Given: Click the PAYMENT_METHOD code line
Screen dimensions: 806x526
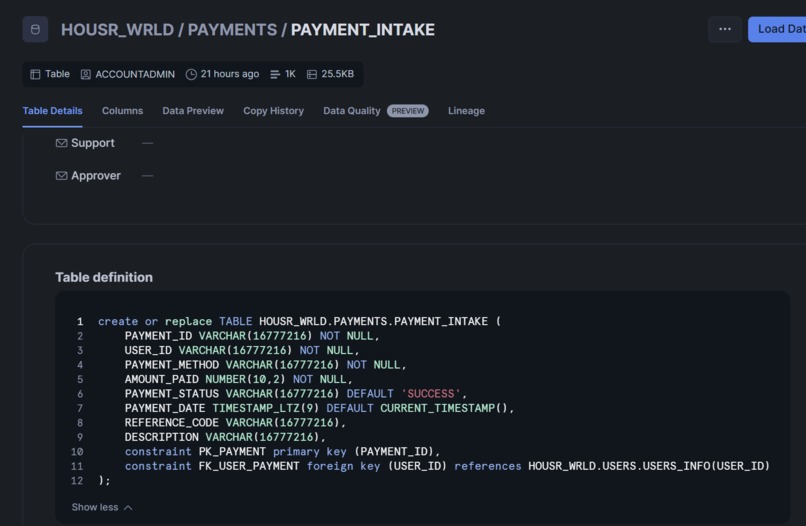Looking at the screenshot, I should pos(265,365).
